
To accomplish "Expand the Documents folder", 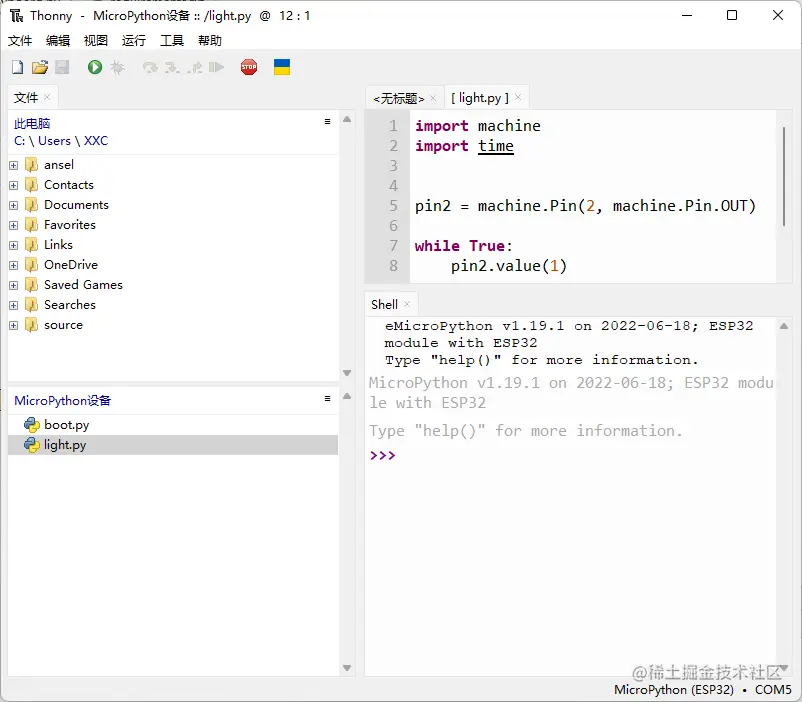I will point(14,205).
